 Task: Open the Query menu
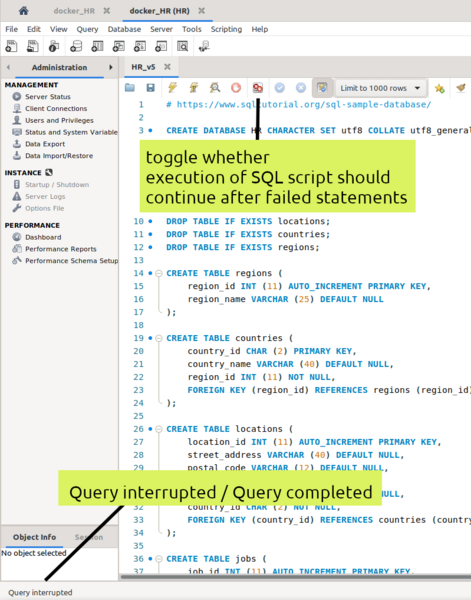87,29
